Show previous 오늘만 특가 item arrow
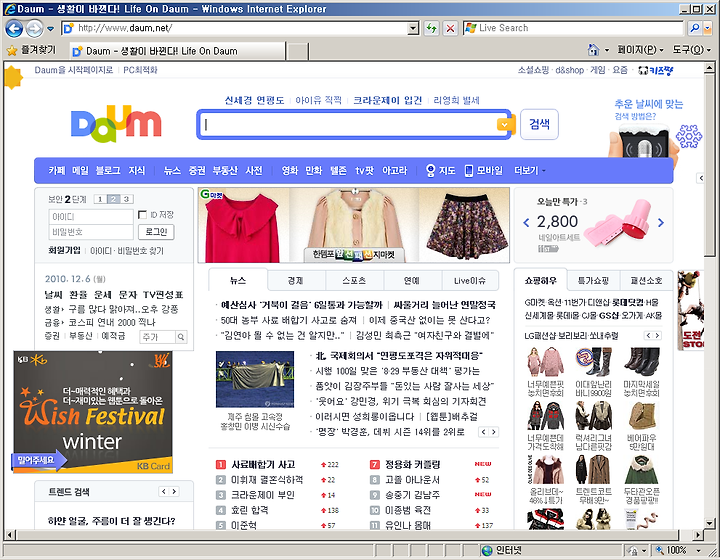 coord(526,223)
